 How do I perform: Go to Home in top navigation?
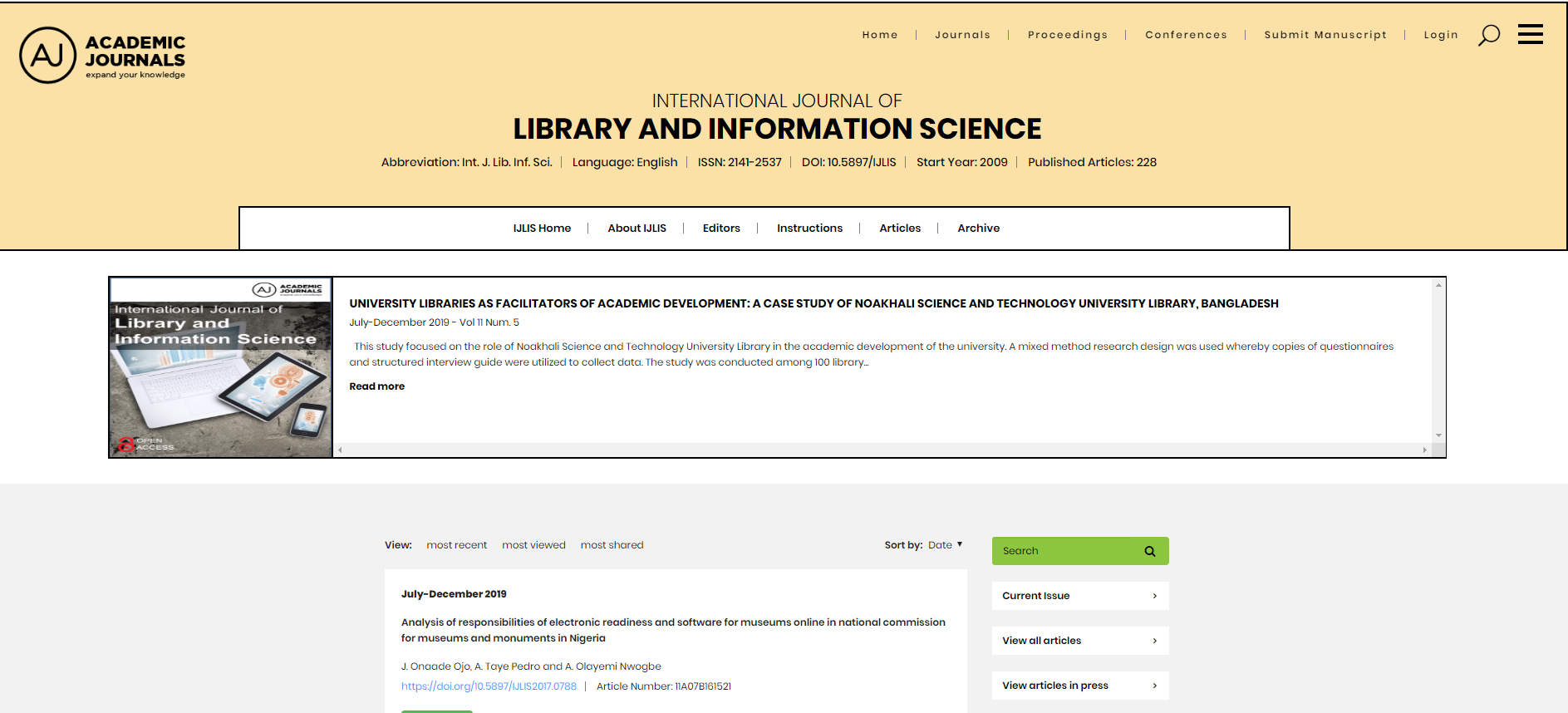880,35
